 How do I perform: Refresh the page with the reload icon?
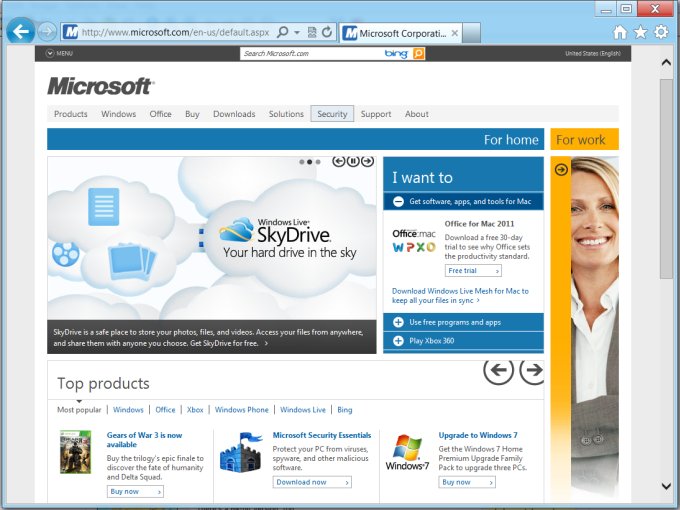coord(327,32)
